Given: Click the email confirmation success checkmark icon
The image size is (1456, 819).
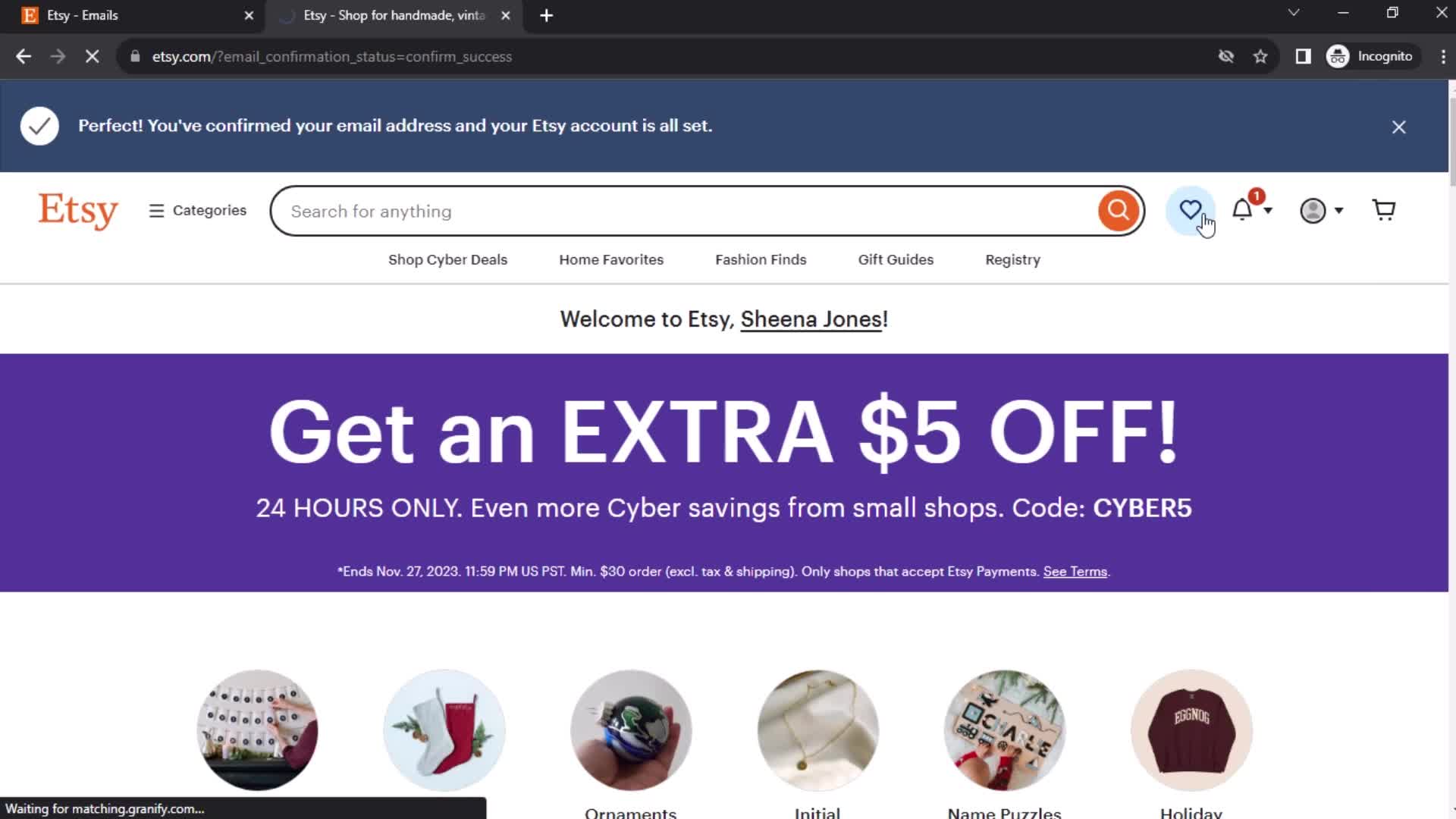Looking at the screenshot, I should click(39, 125).
